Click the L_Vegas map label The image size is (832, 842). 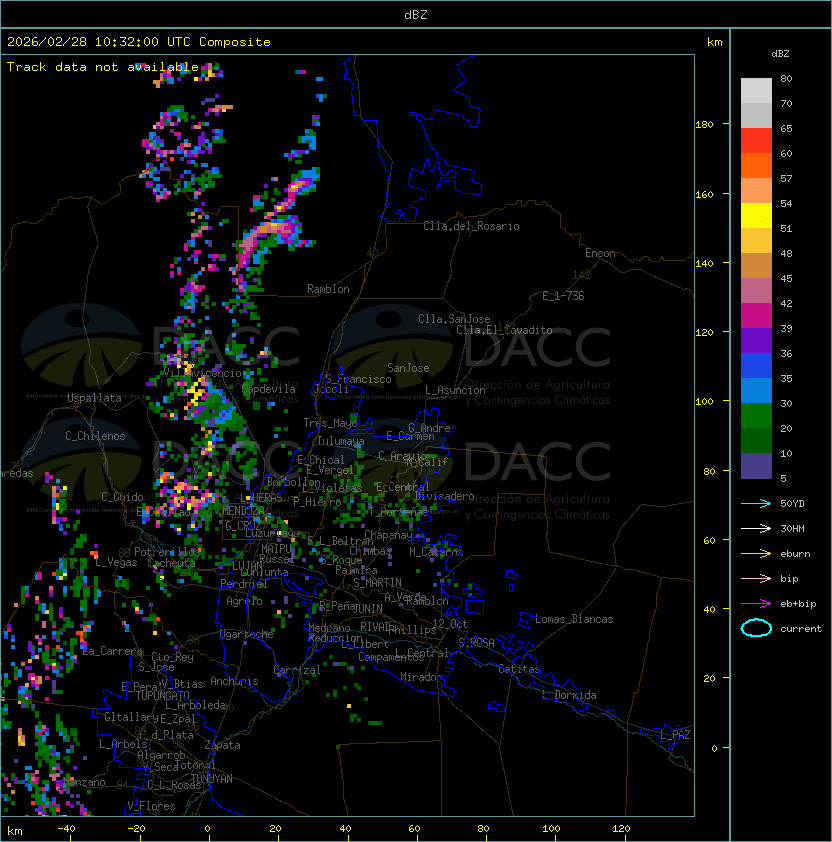pos(116,562)
